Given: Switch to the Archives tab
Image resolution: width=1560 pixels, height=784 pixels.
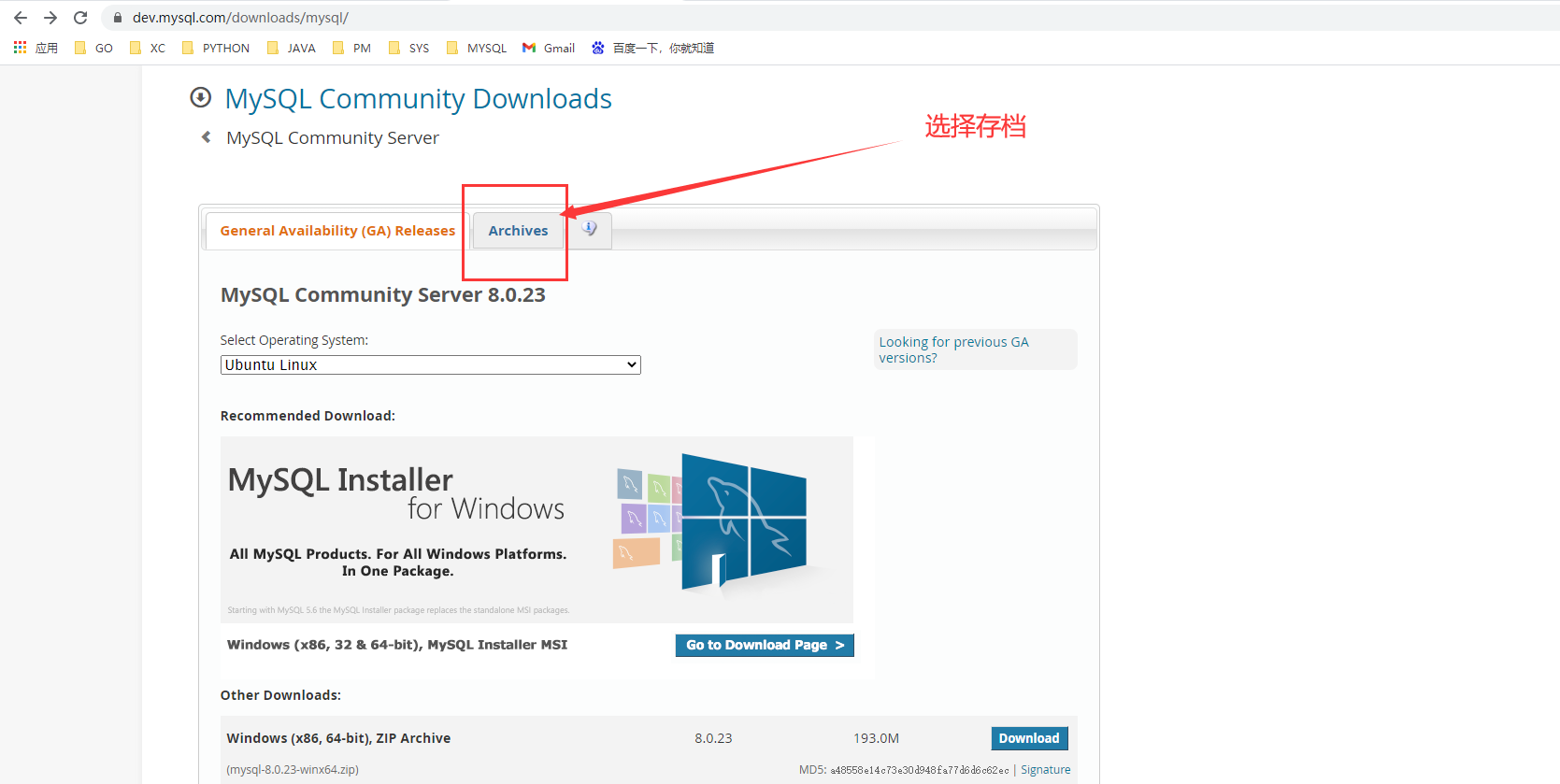Looking at the screenshot, I should tap(518, 231).
